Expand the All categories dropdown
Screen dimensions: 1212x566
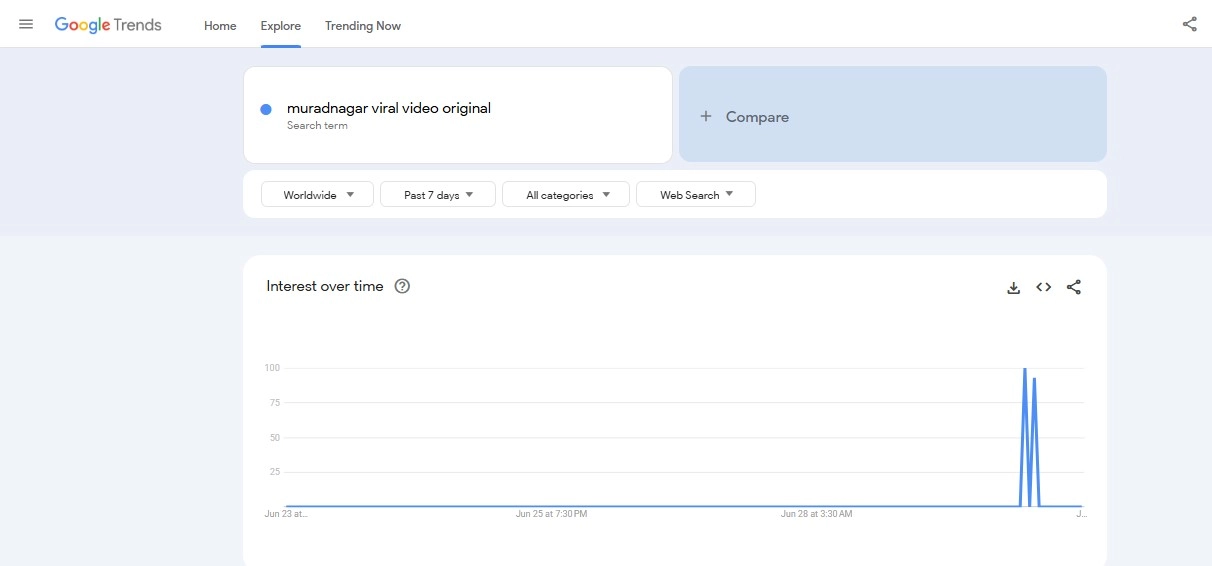[x=566, y=195]
